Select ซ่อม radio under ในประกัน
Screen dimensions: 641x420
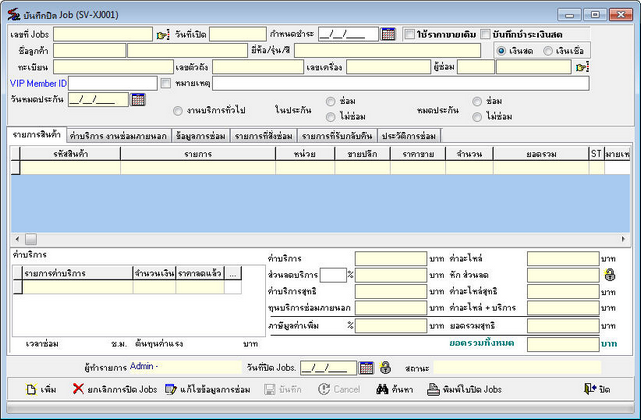[330, 101]
